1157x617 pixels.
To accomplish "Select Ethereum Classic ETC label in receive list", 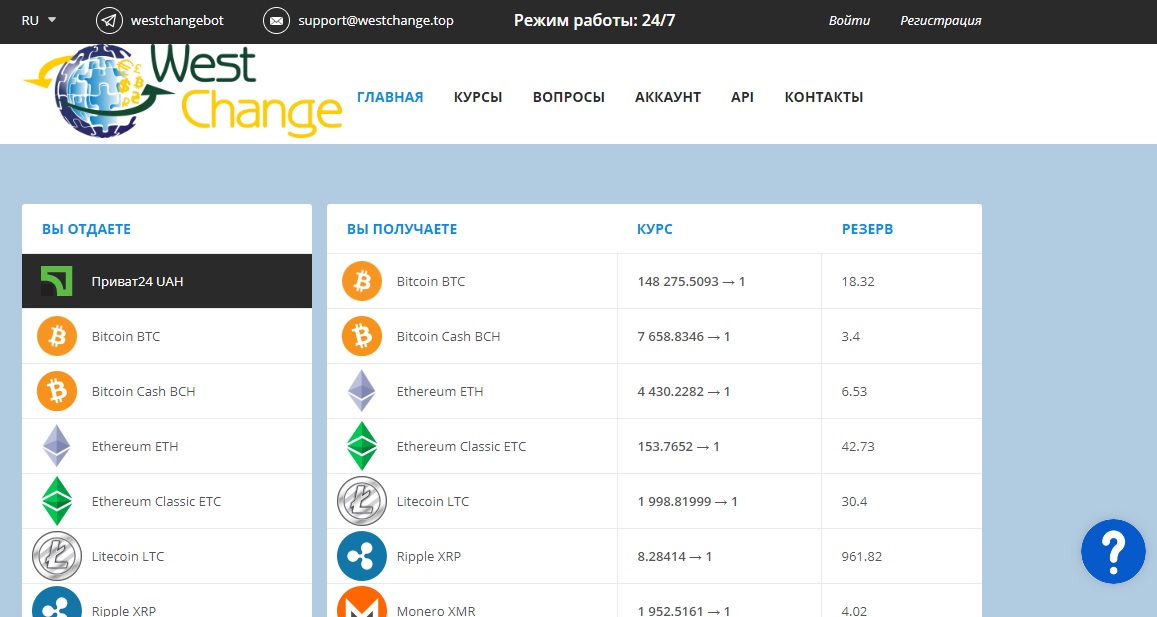I will [461, 447].
